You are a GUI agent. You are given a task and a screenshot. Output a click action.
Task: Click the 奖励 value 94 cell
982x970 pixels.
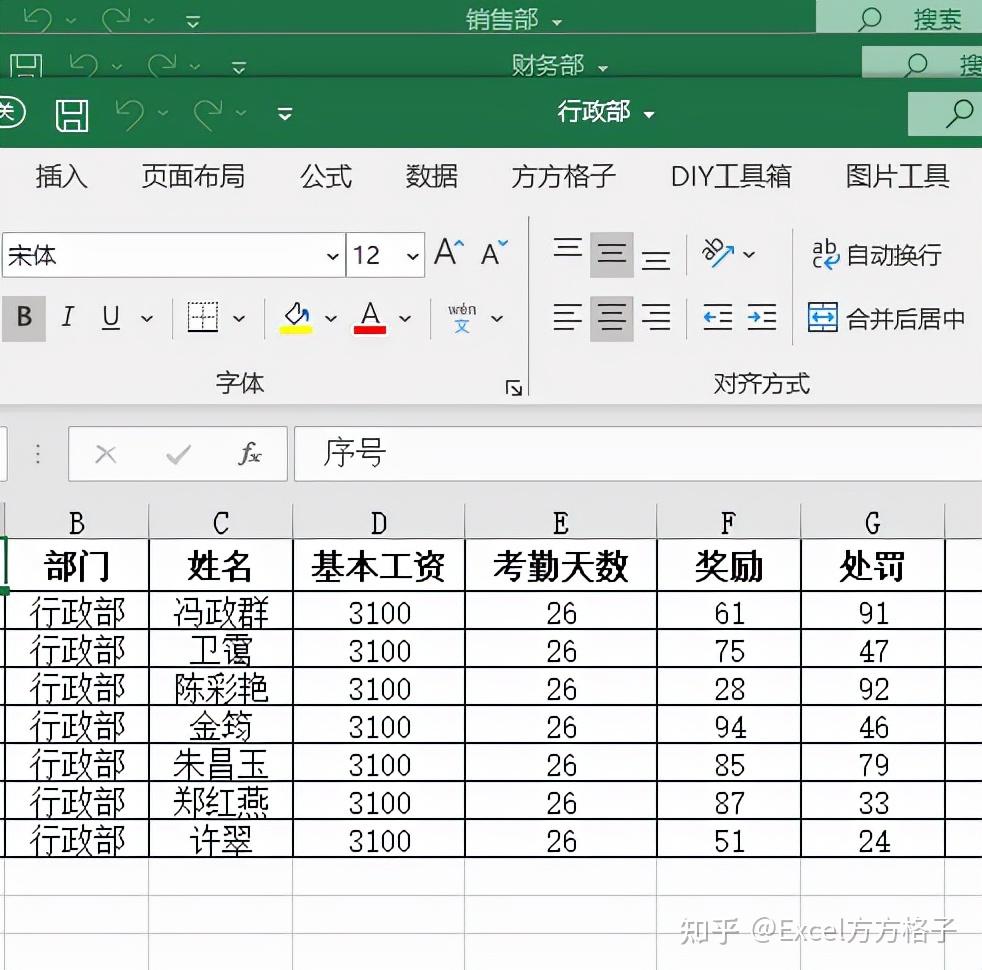point(728,726)
